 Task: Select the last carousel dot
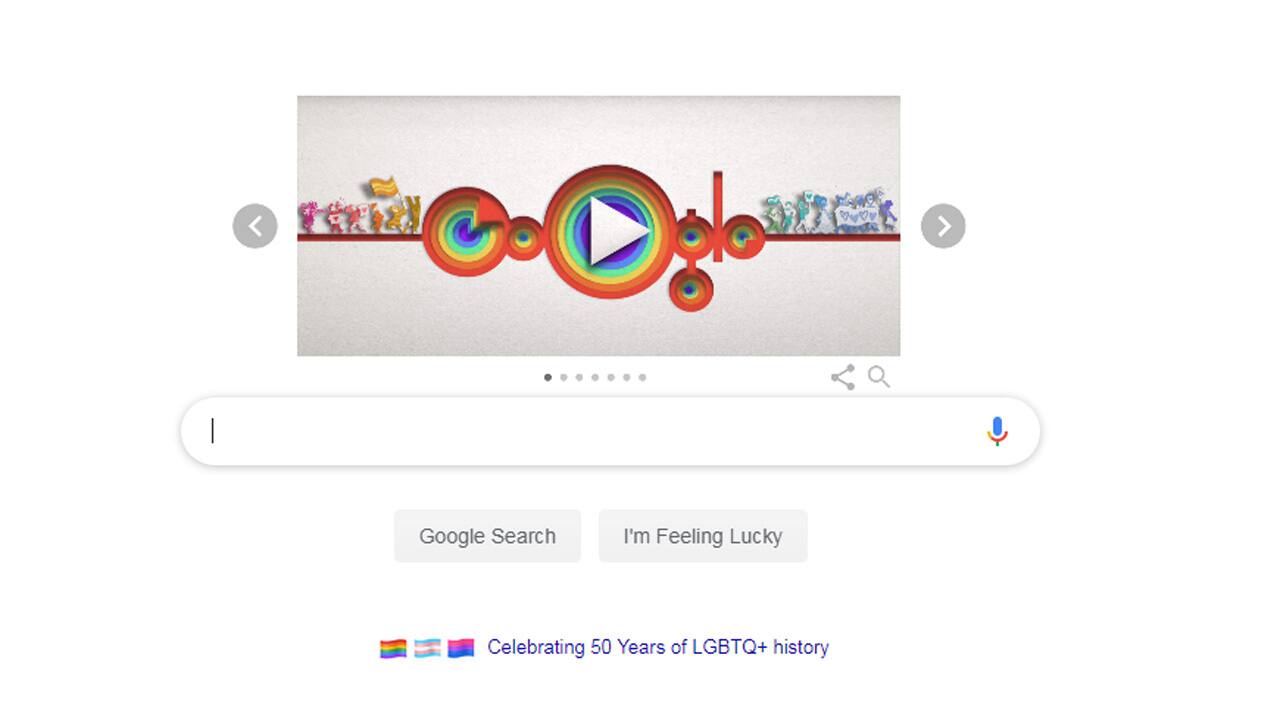[643, 377]
